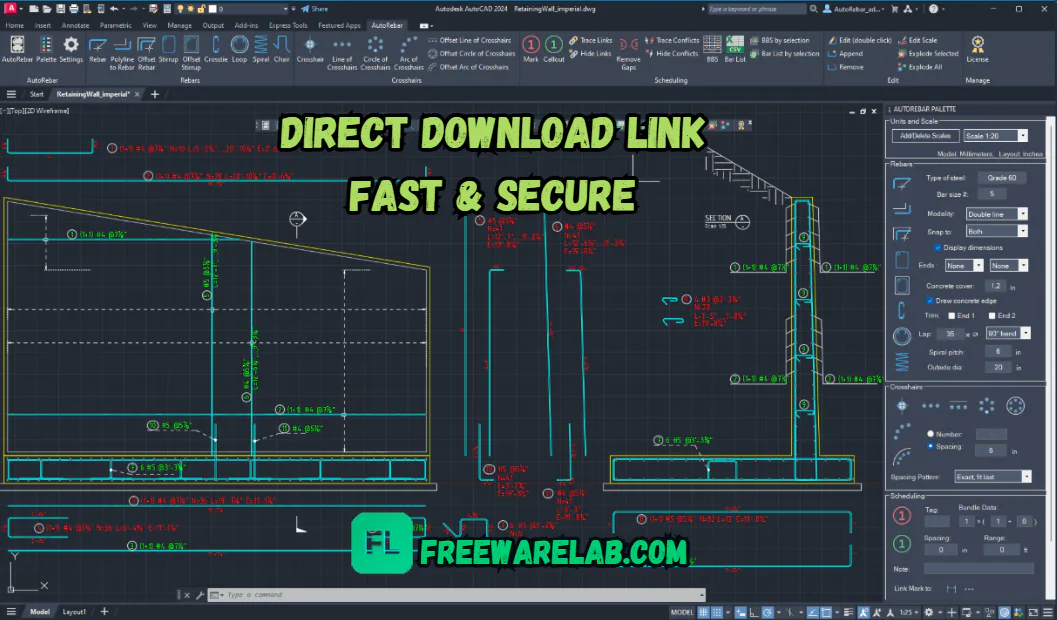Click the Bar size number field

992,194
